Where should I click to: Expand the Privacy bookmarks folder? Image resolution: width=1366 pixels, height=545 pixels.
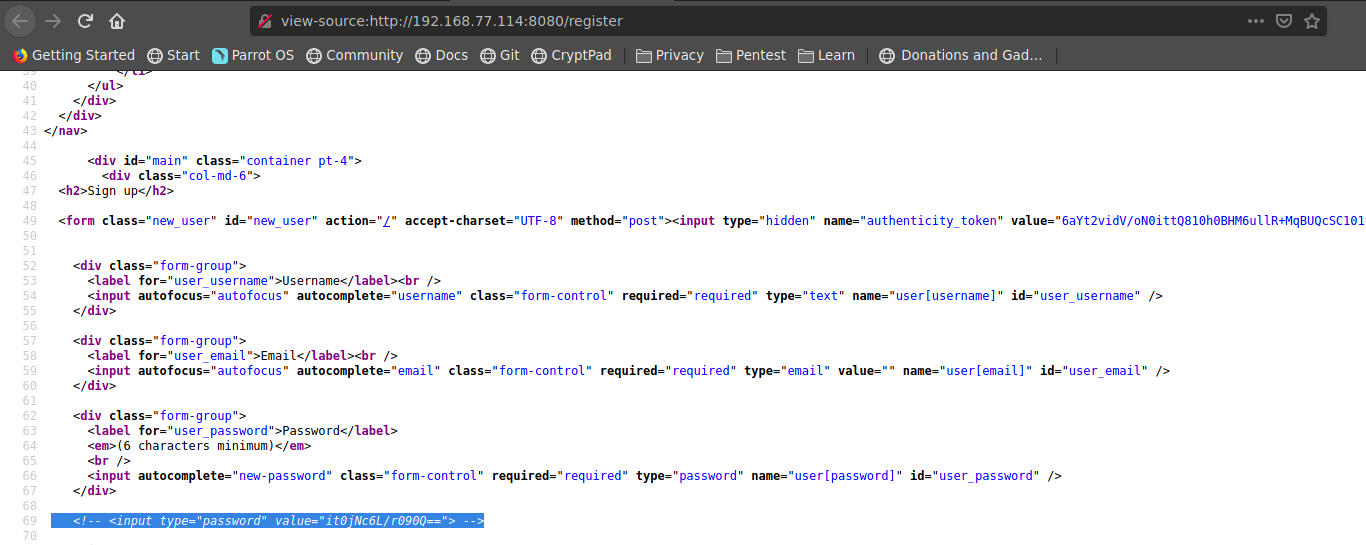point(670,55)
